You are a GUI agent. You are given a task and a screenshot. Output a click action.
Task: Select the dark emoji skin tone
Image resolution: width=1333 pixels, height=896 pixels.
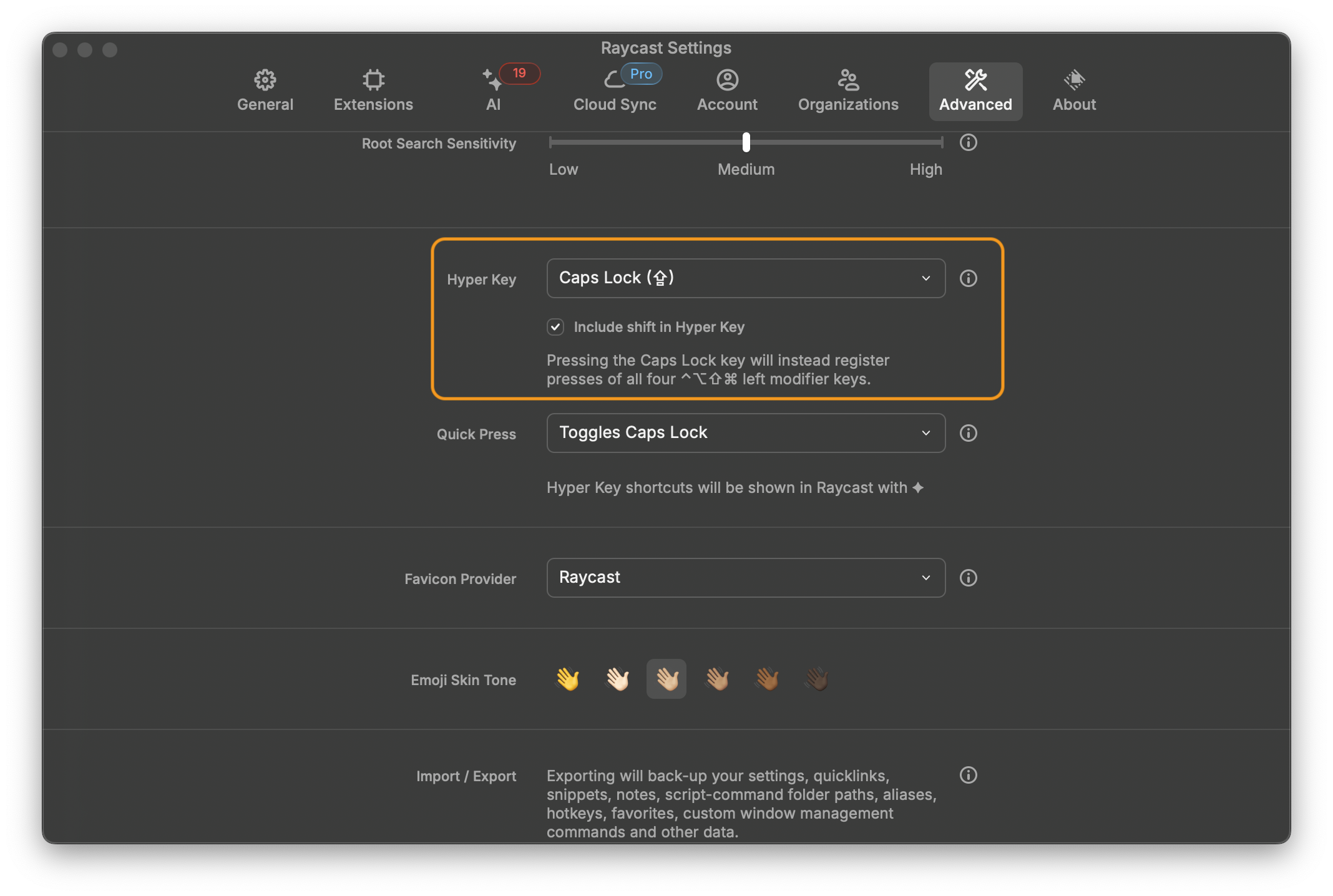pos(817,679)
